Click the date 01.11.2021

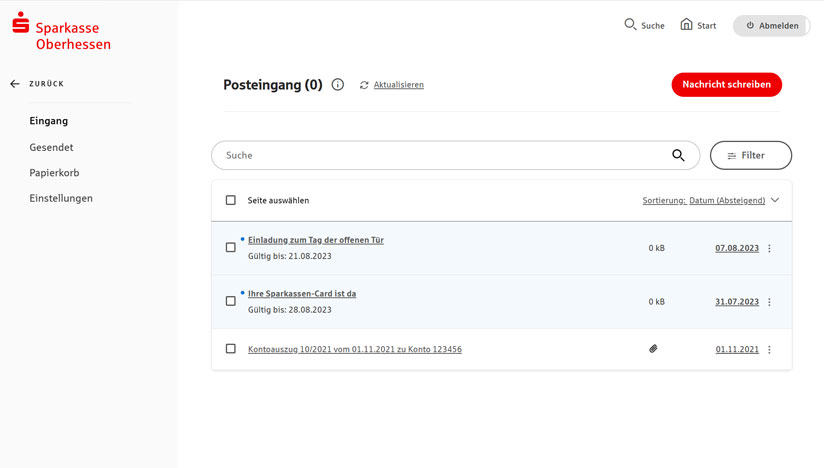coord(737,349)
